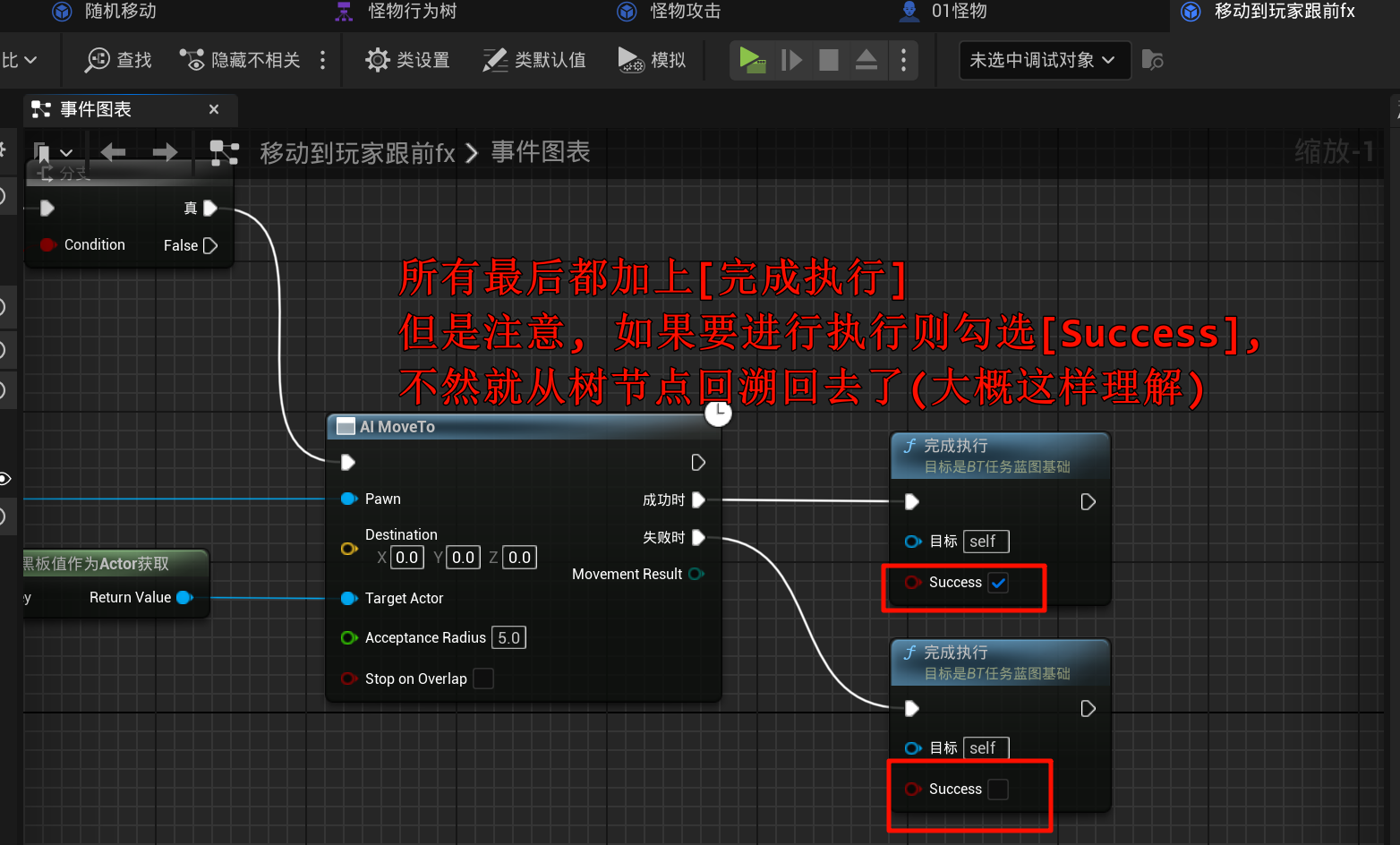Click the Advance Frame step icon
Image resolution: width=1400 pixels, height=845 pixels.
click(x=791, y=60)
